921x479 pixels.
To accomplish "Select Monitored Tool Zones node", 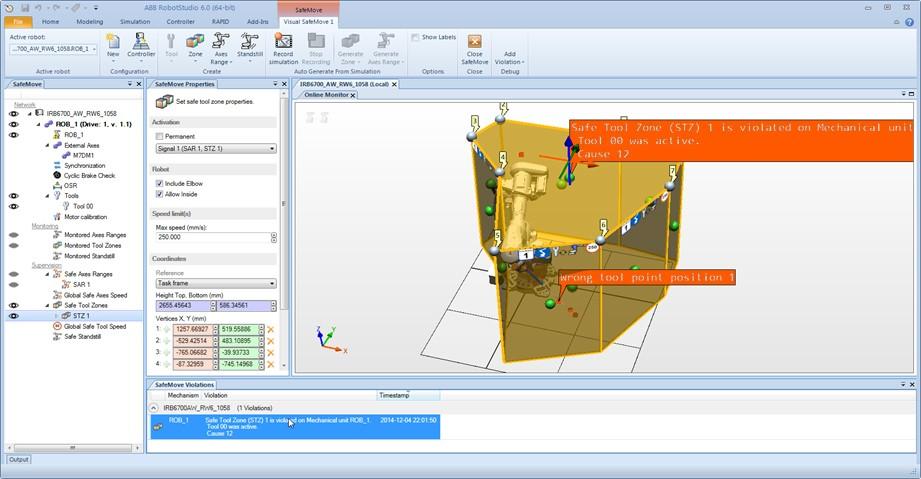I will (92, 246).
